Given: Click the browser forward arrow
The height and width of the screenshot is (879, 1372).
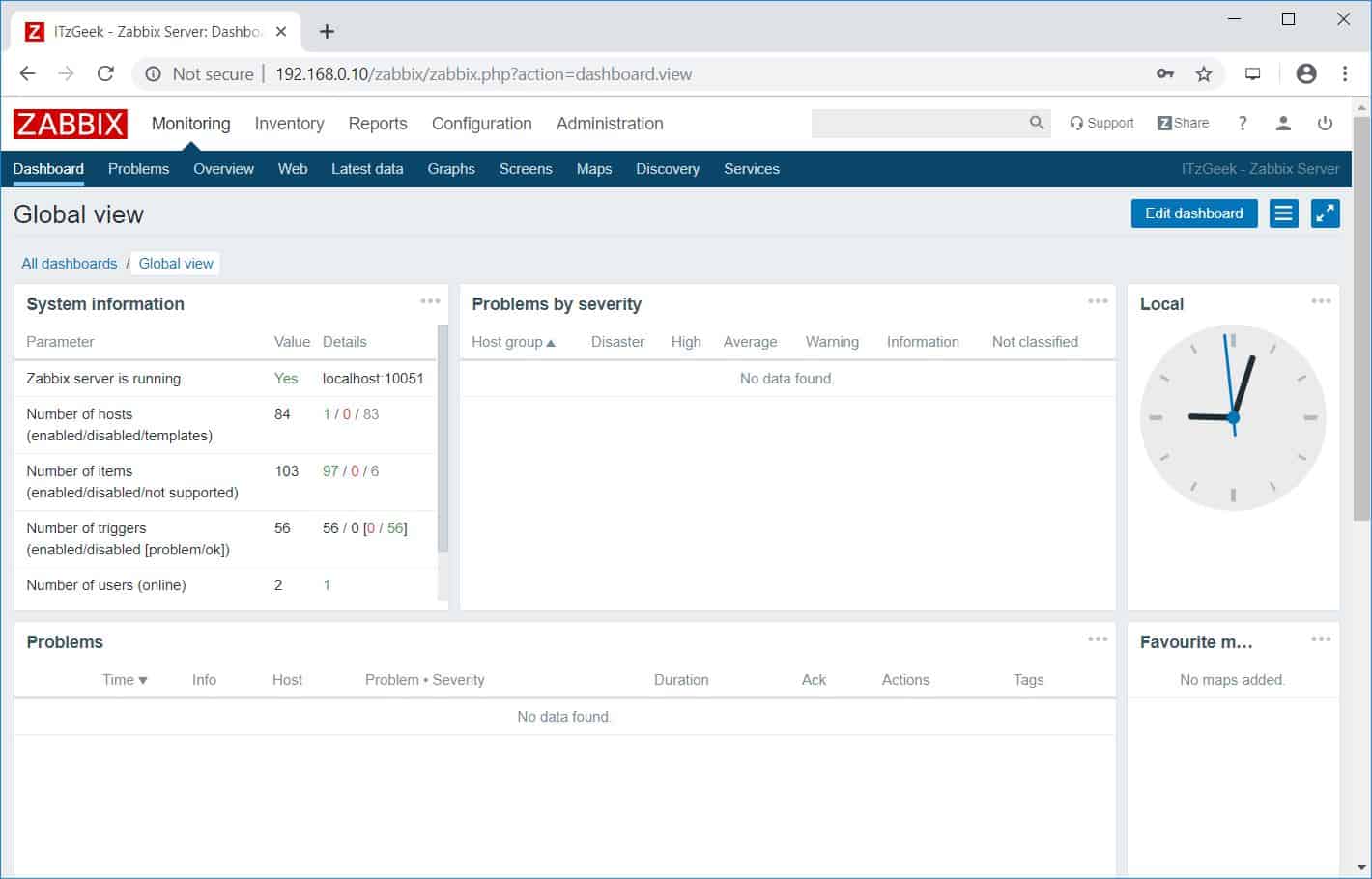Looking at the screenshot, I should click(66, 73).
